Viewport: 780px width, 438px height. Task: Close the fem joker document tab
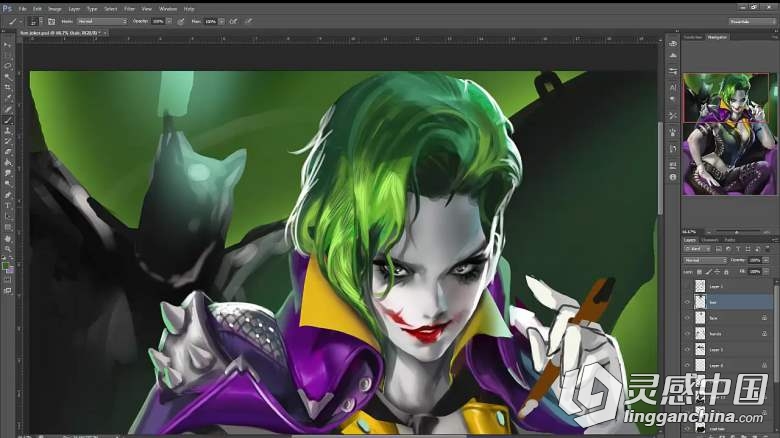[x=104, y=33]
